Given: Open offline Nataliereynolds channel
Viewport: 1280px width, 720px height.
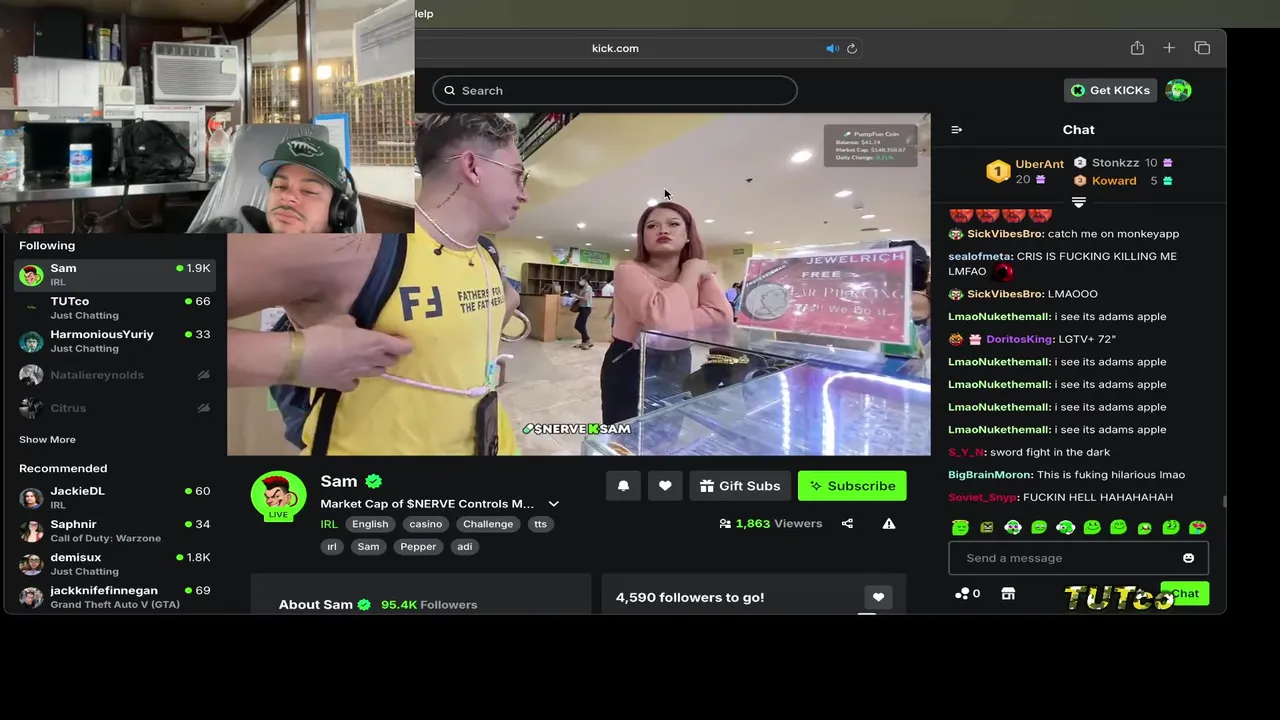Looking at the screenshot, I should tap(115, 375).
